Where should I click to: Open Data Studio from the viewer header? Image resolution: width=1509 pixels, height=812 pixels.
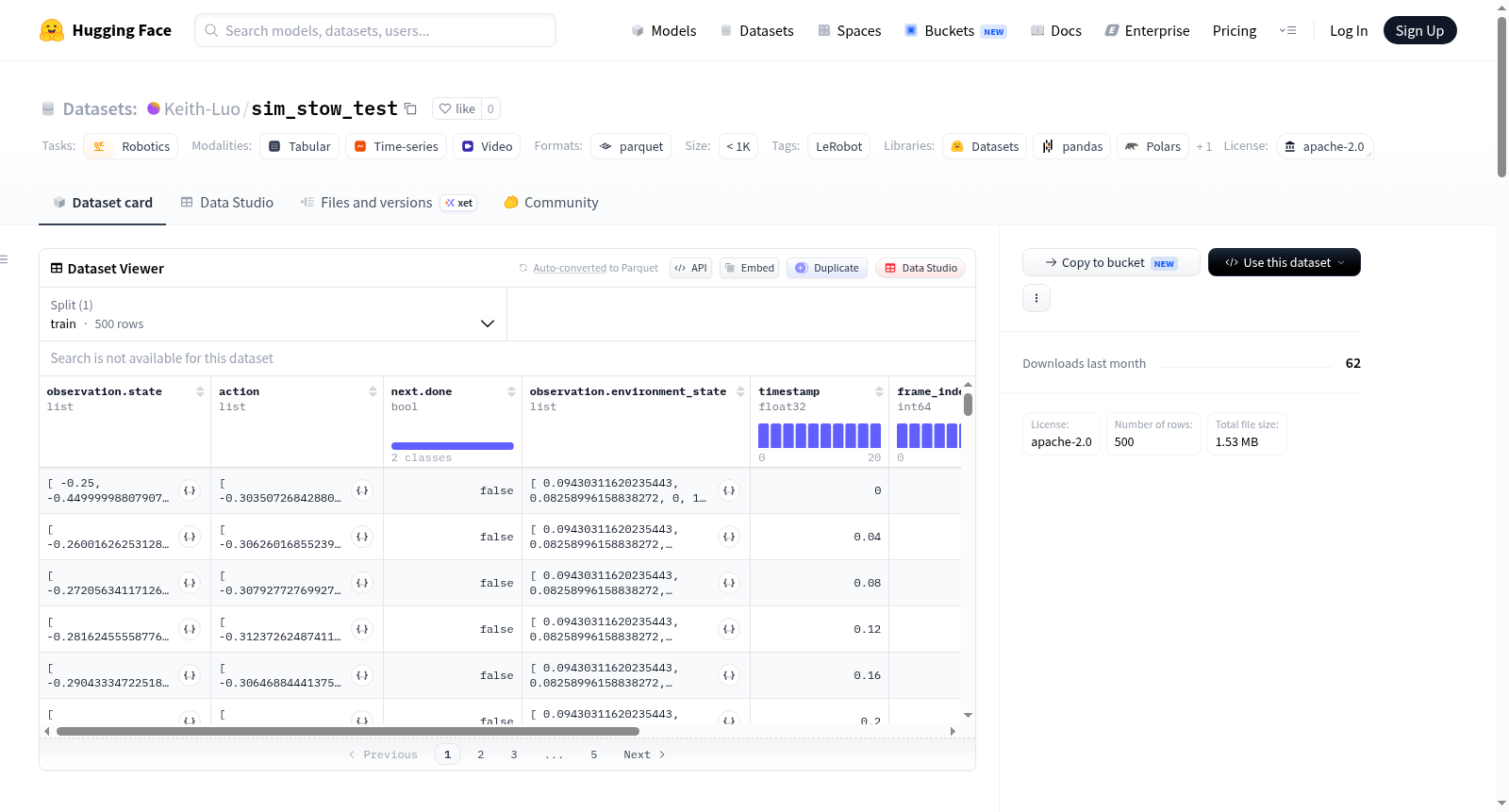pyautogui.click(x=920, y=268)
